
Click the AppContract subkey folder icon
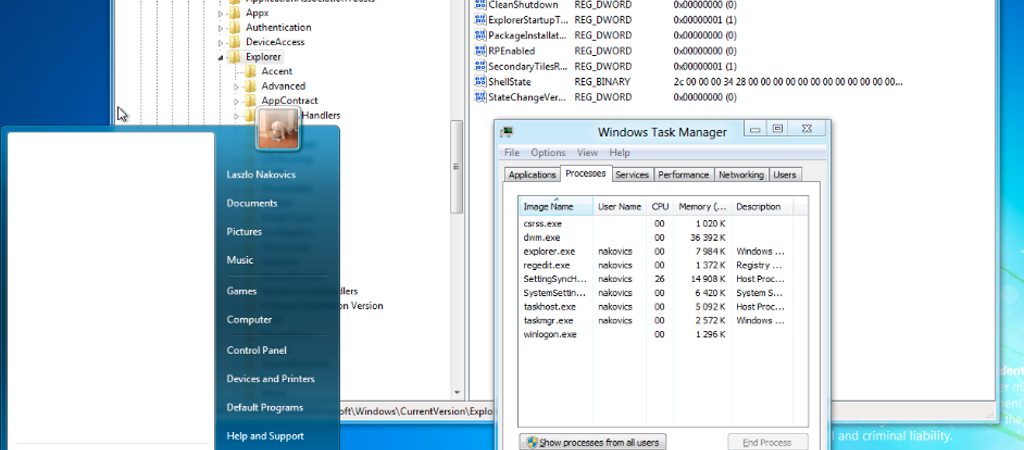pos(251,101)
